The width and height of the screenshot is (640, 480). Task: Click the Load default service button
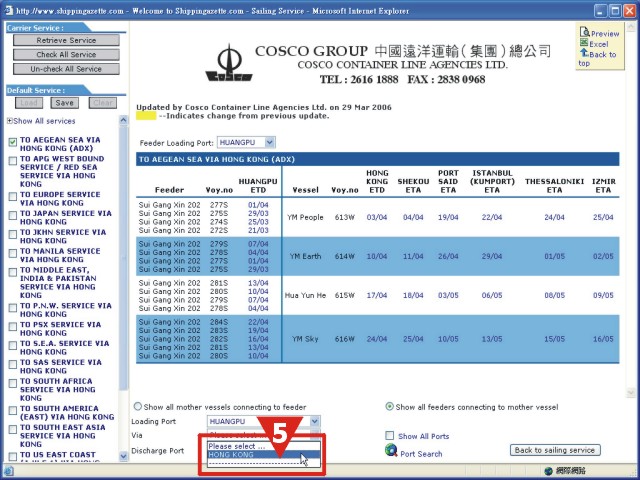coord(29,103)
